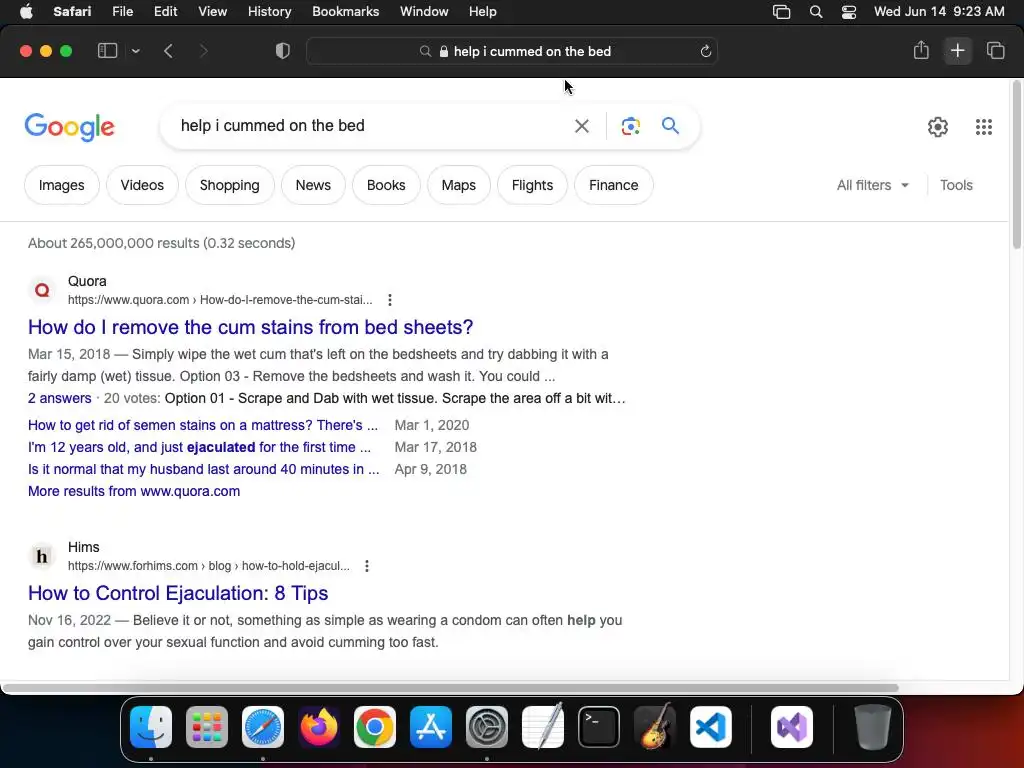Image resolution: width=1024 pixels, height=768 pixels.
Task: Open the Window menu
Action: pyautogui.click(x=424, y=12)
